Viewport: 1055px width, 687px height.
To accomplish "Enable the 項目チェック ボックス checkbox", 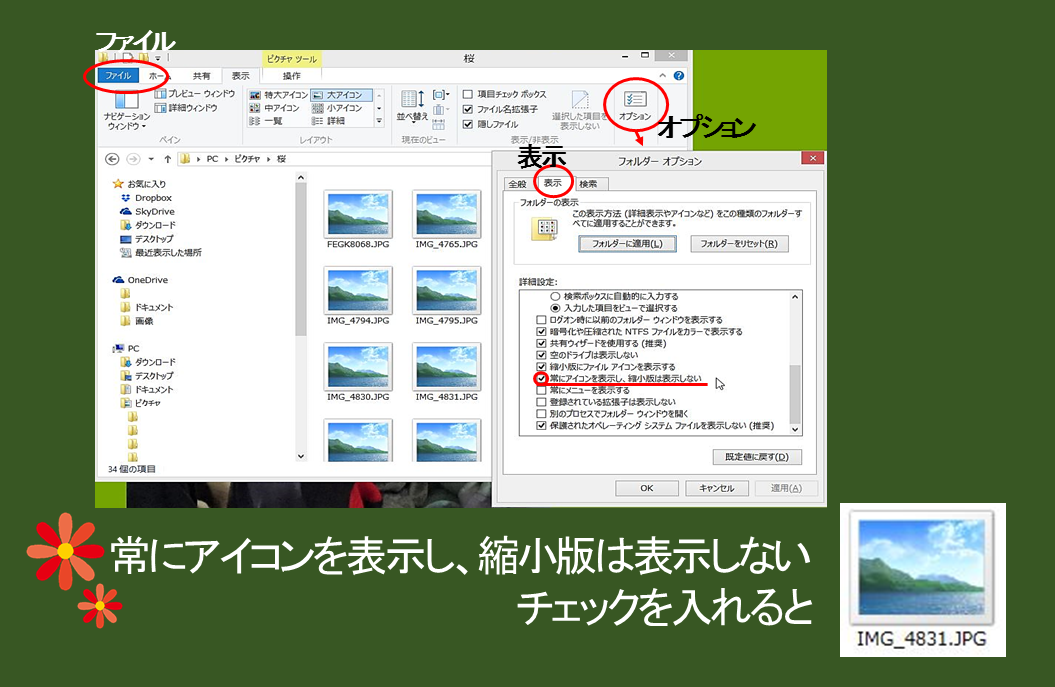I will [469, 95].
